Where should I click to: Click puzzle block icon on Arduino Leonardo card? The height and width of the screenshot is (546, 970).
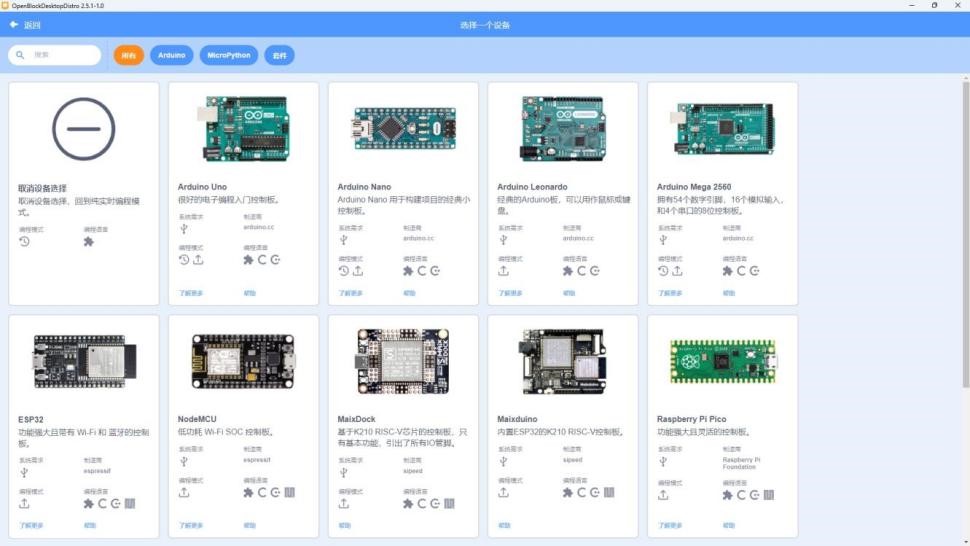[567, 271]
